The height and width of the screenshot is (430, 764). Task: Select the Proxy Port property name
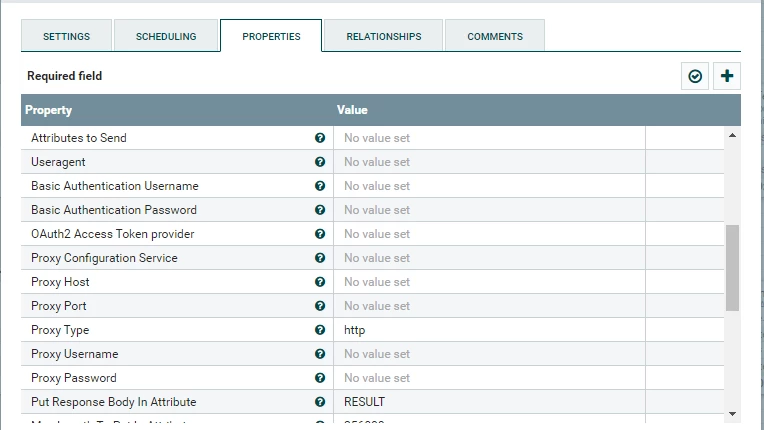58,306
